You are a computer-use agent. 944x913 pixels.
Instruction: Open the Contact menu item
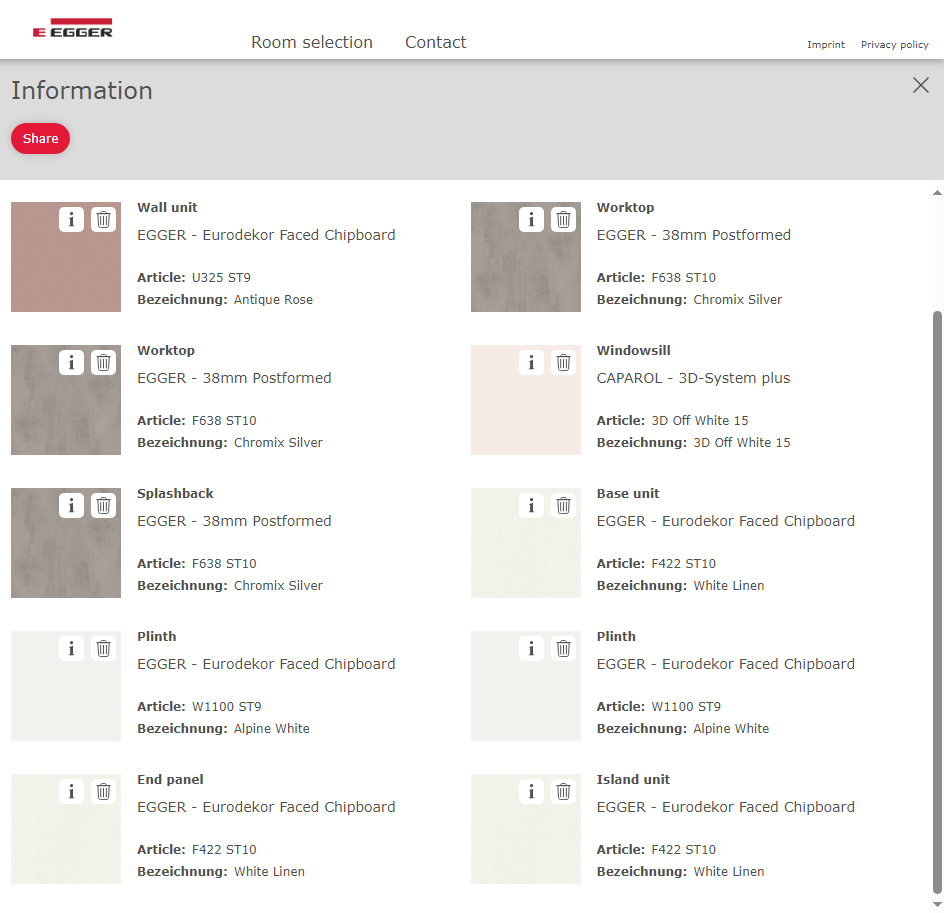click(x=435, y=42)
